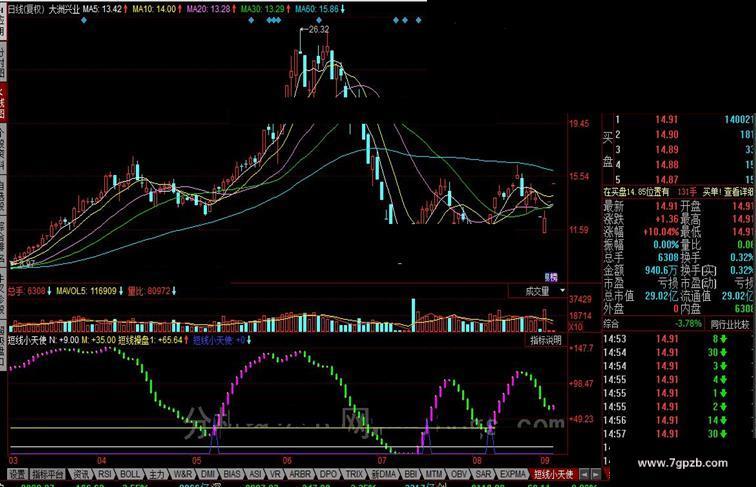Click the 同行业比较 button
756x487 pixels.
pyautogui.click(x=730, y=324)
